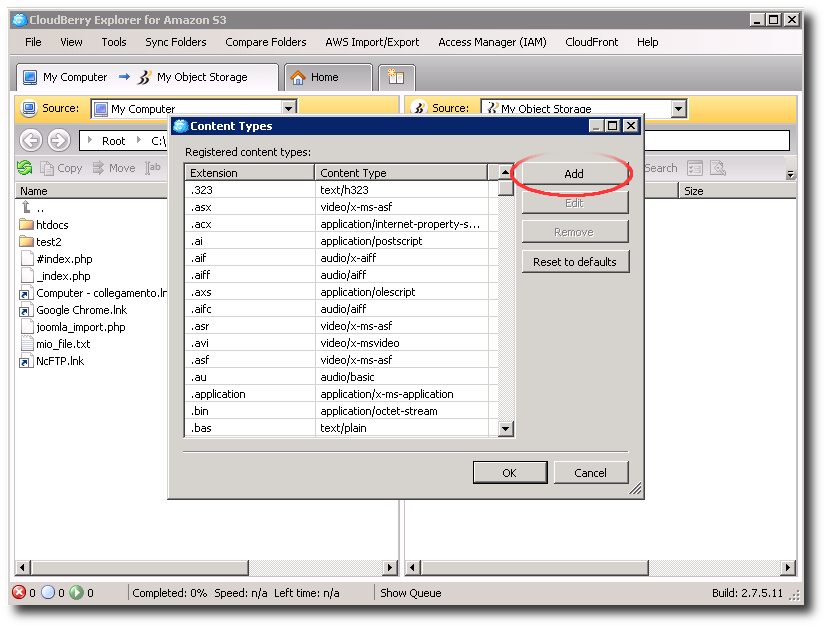Open the right Source 'My Object Storage' dropdown
Viewport: 827px width, 628px height.
tap(678, 109)
